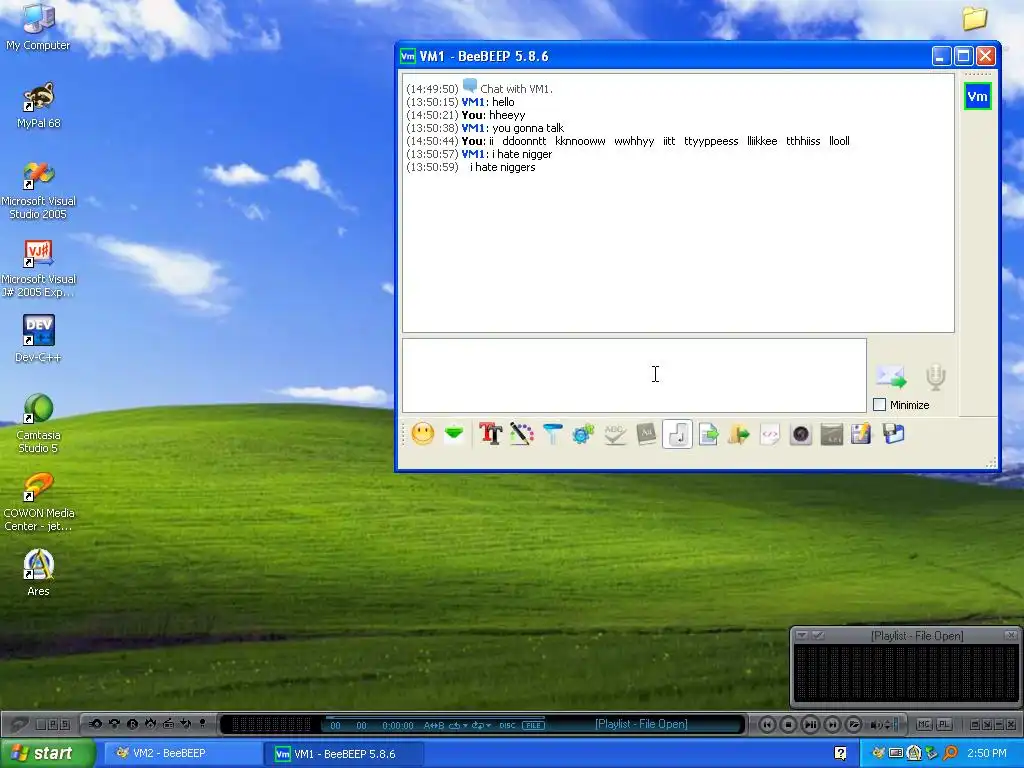This screenshot has height=768, width=1024.
Task: Save chat with floppy disk icon
Action: pos(893,434)
